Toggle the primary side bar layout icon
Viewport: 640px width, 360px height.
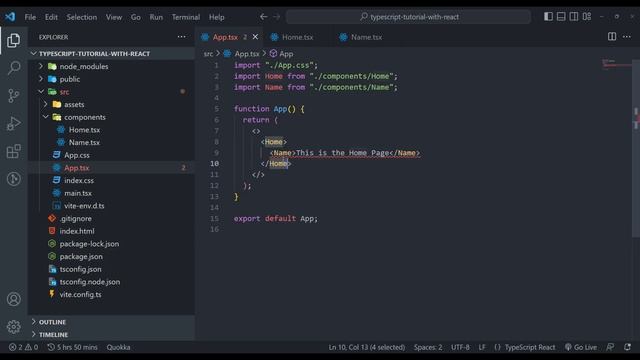click(x=548, y=16)
